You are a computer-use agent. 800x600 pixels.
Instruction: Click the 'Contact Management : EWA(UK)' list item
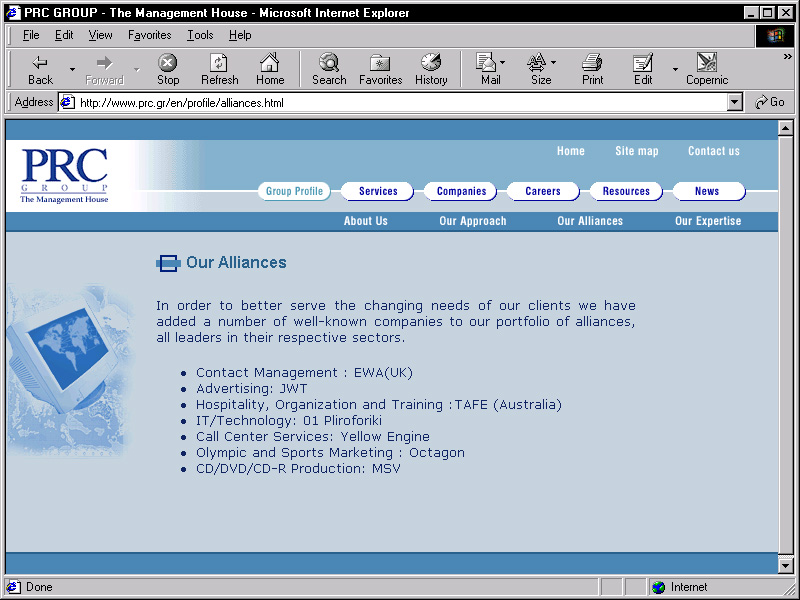click(x=304, y=372)
